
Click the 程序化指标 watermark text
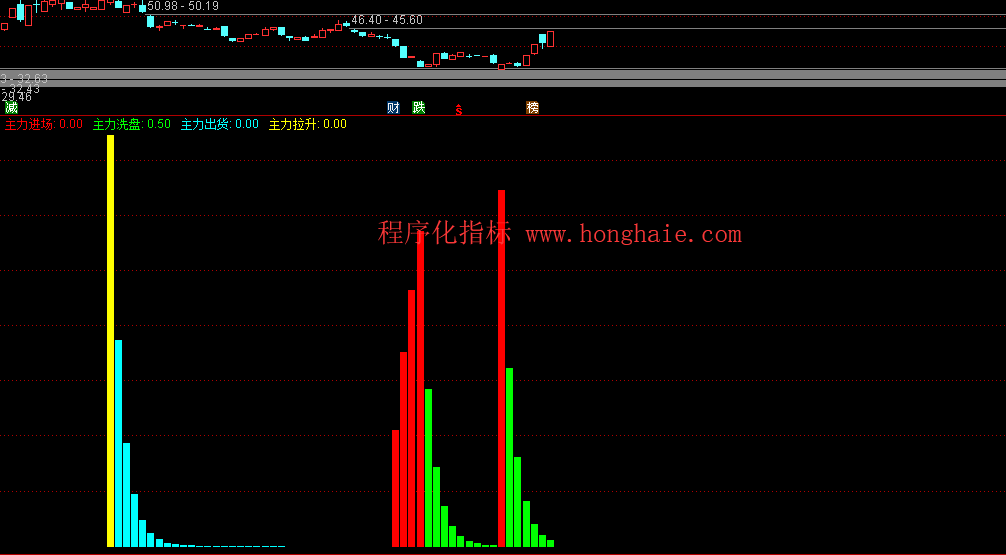444,233
